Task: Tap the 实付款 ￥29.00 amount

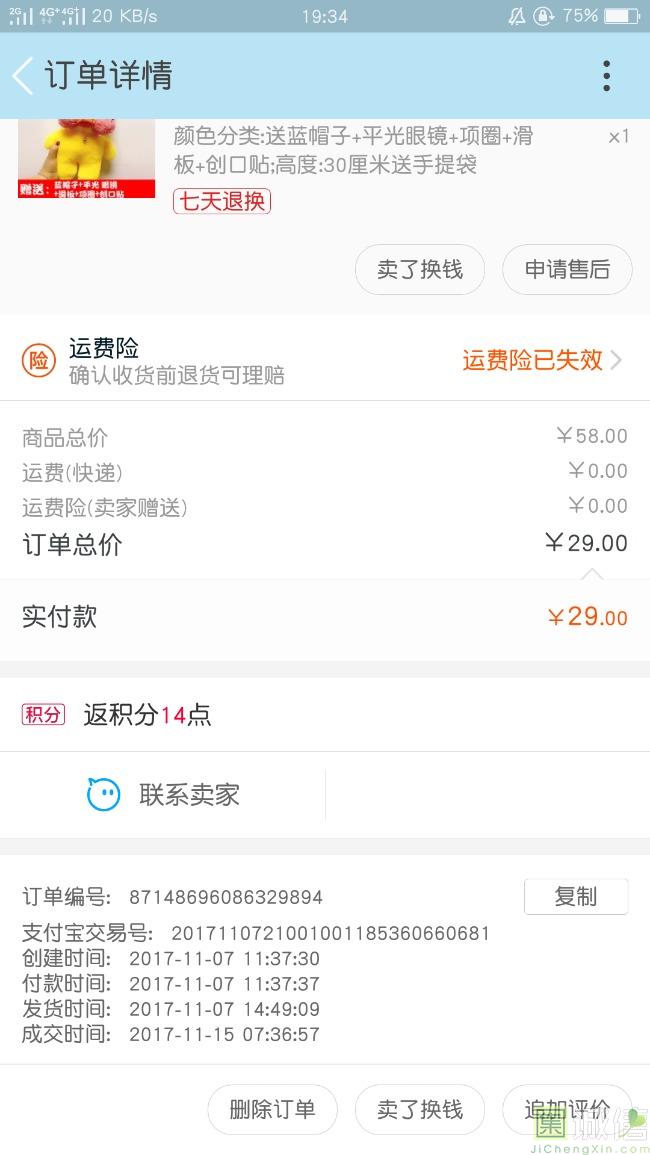Action: pos(587,617)
